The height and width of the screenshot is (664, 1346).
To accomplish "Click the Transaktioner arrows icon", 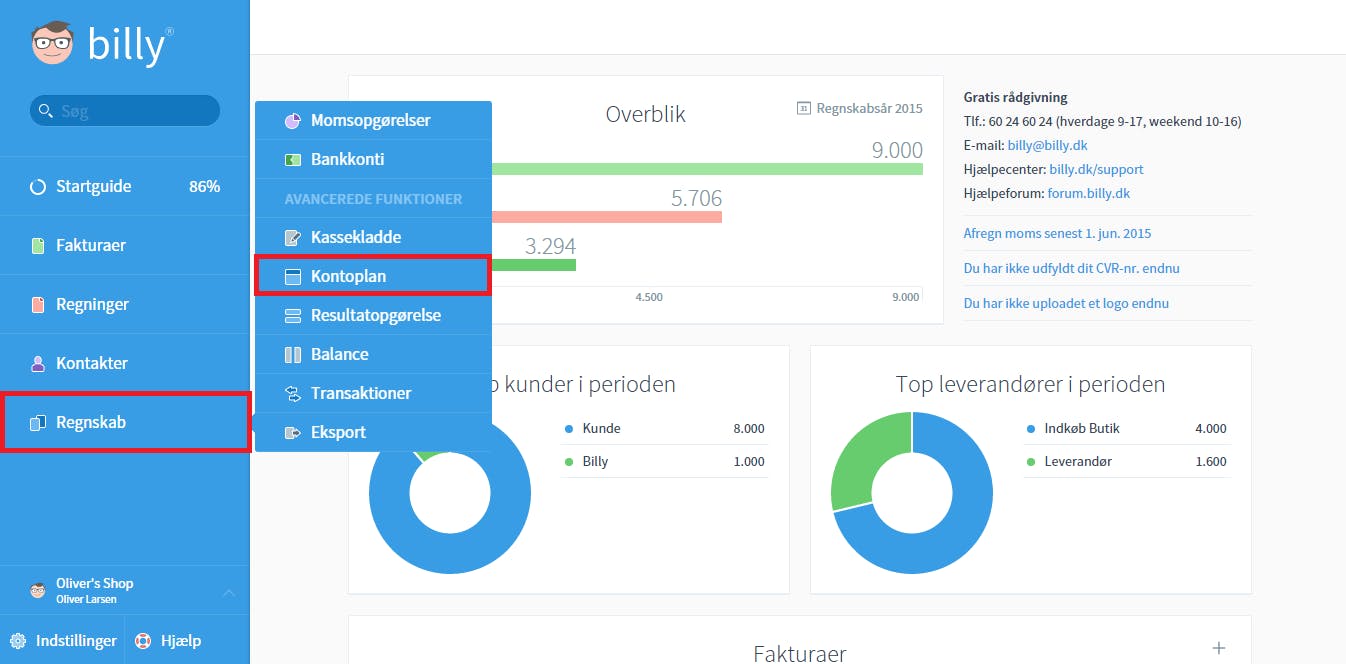I will (293, 394).
